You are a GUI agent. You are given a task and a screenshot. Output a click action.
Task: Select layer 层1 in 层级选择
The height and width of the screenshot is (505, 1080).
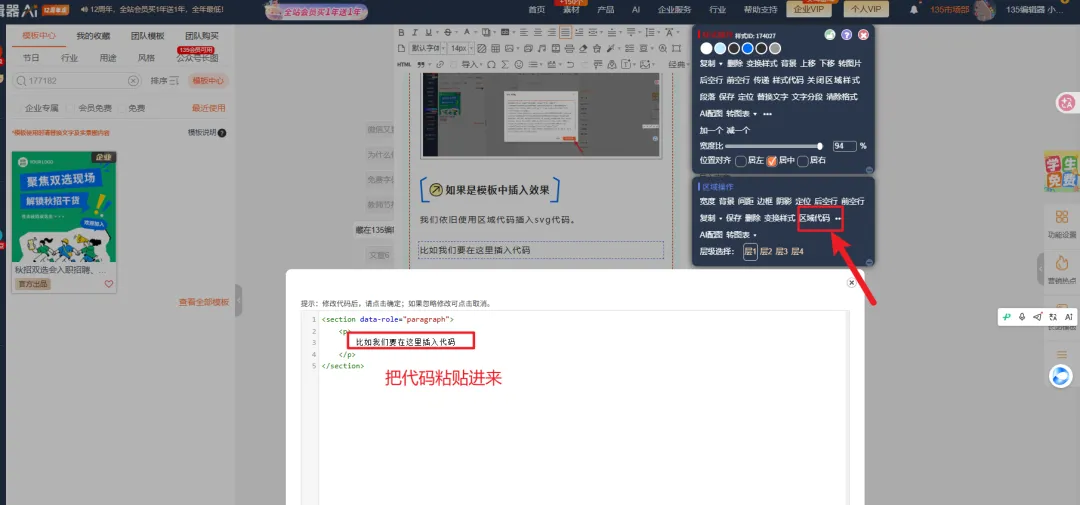point(750,251)
